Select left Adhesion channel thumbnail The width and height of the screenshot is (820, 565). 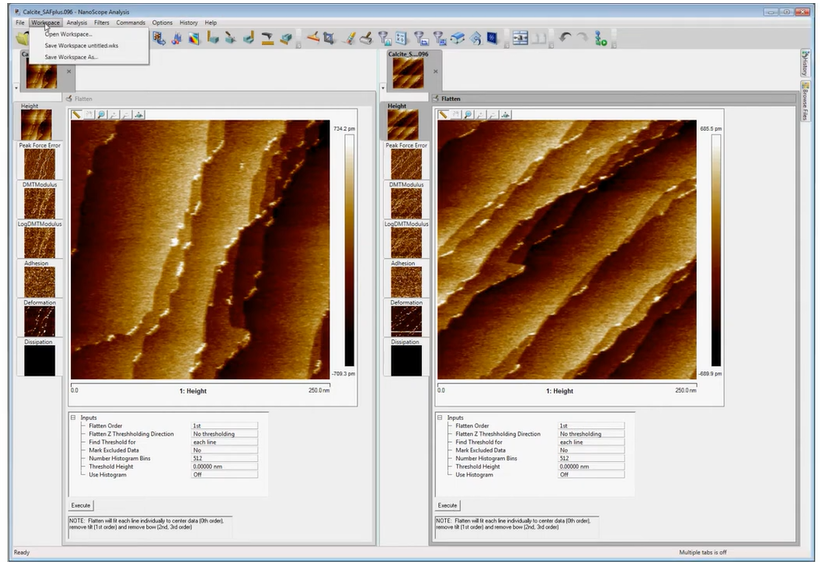coord(40,282)
